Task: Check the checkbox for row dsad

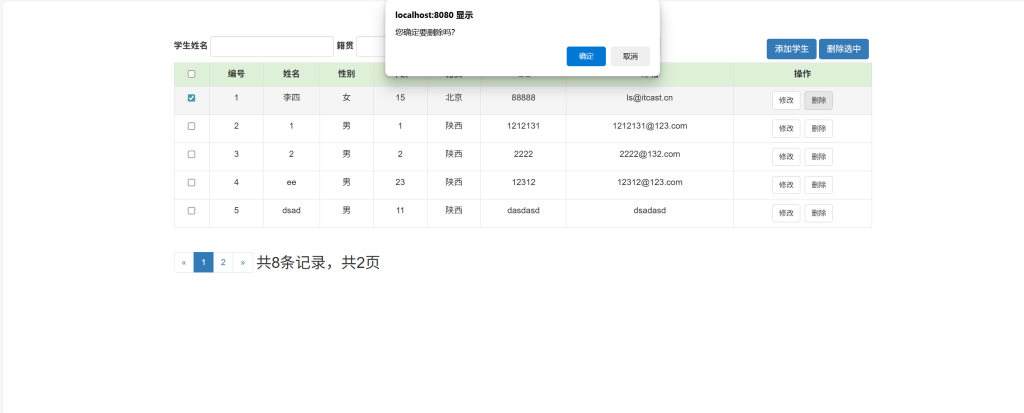Action: tap(191, 210)
